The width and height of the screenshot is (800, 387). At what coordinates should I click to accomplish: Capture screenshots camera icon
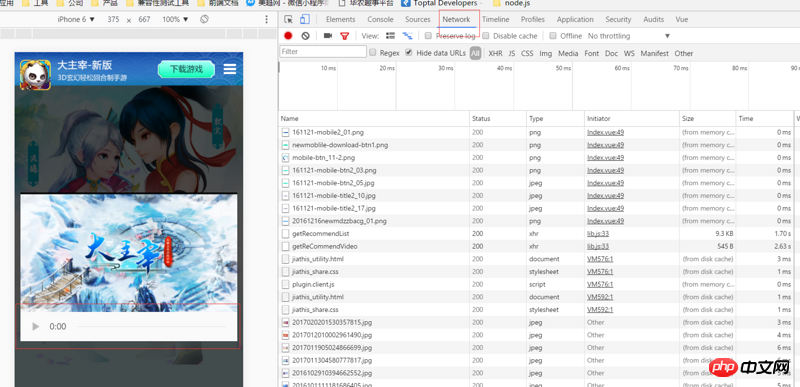coord(328,36)
